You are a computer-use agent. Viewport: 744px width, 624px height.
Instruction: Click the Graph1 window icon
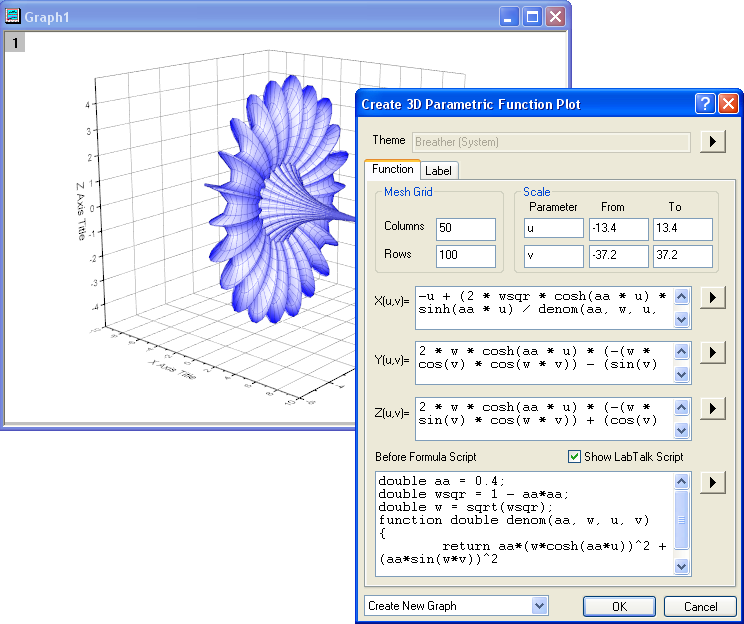coord(12,16)
